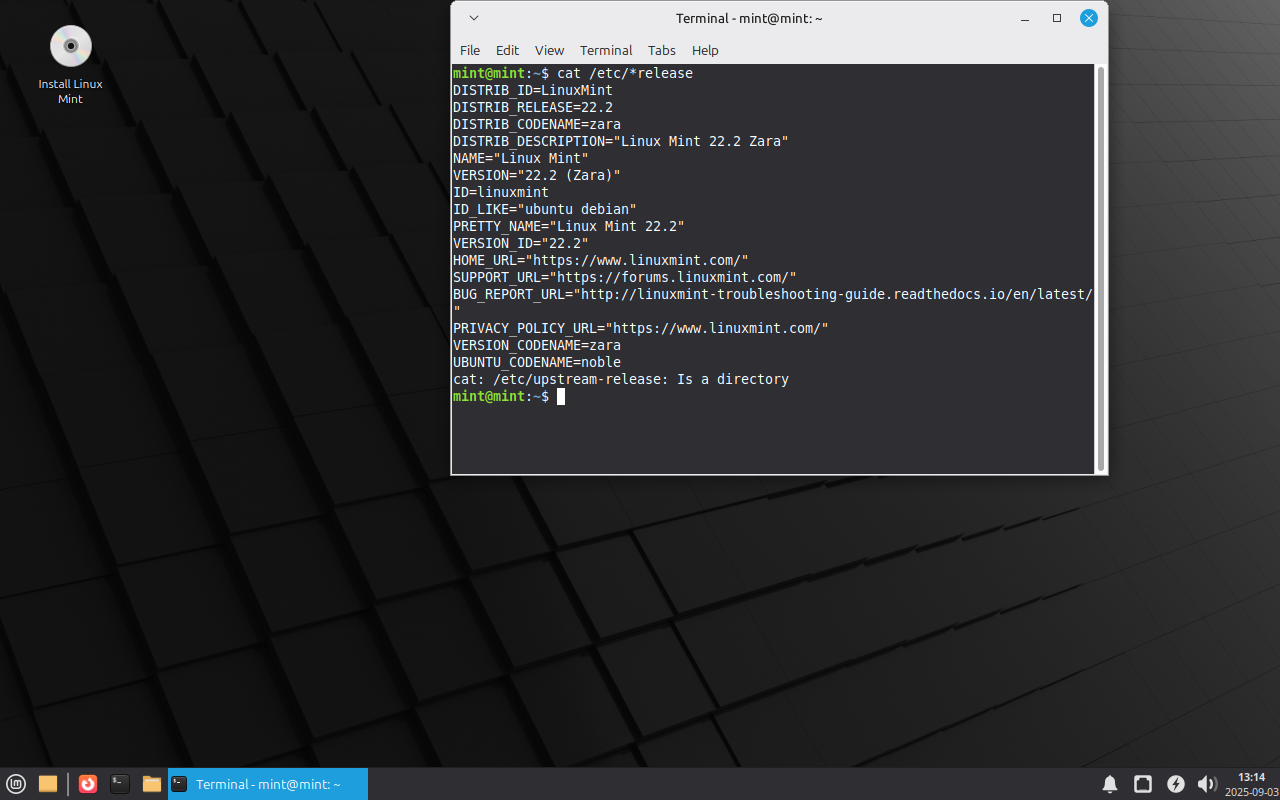
Task: Launch Firefox from the panel
Action: [x=88, y=784]
